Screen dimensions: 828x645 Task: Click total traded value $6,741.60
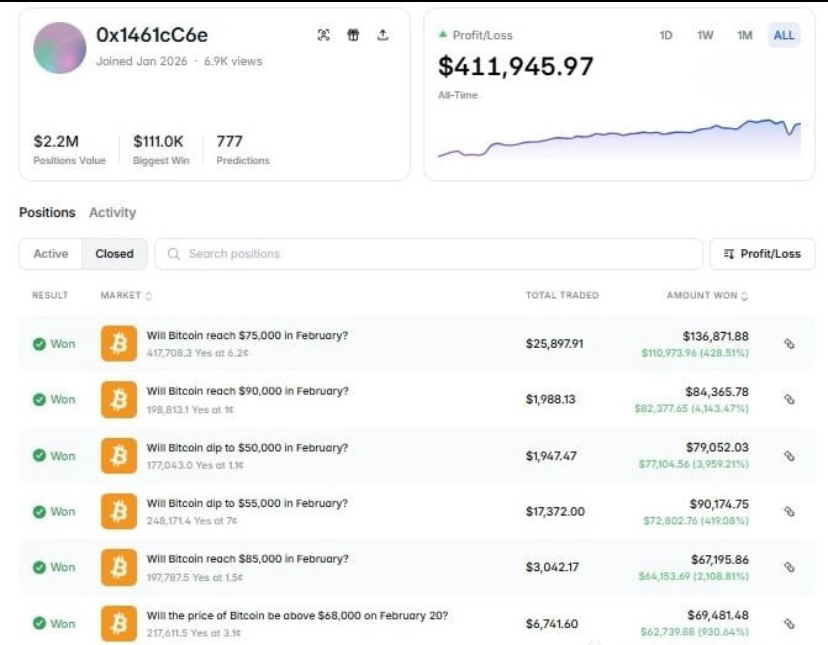click(x=552, y=624)
